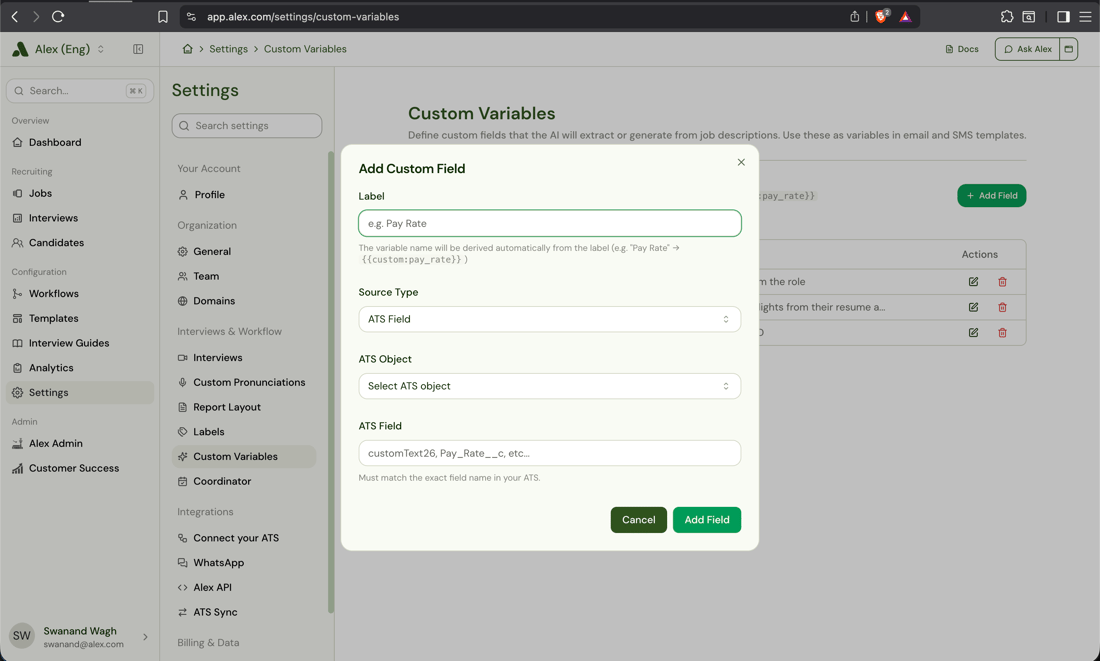Click the Cancel button
Screen dimensions: 1100x661
(638, 520)
